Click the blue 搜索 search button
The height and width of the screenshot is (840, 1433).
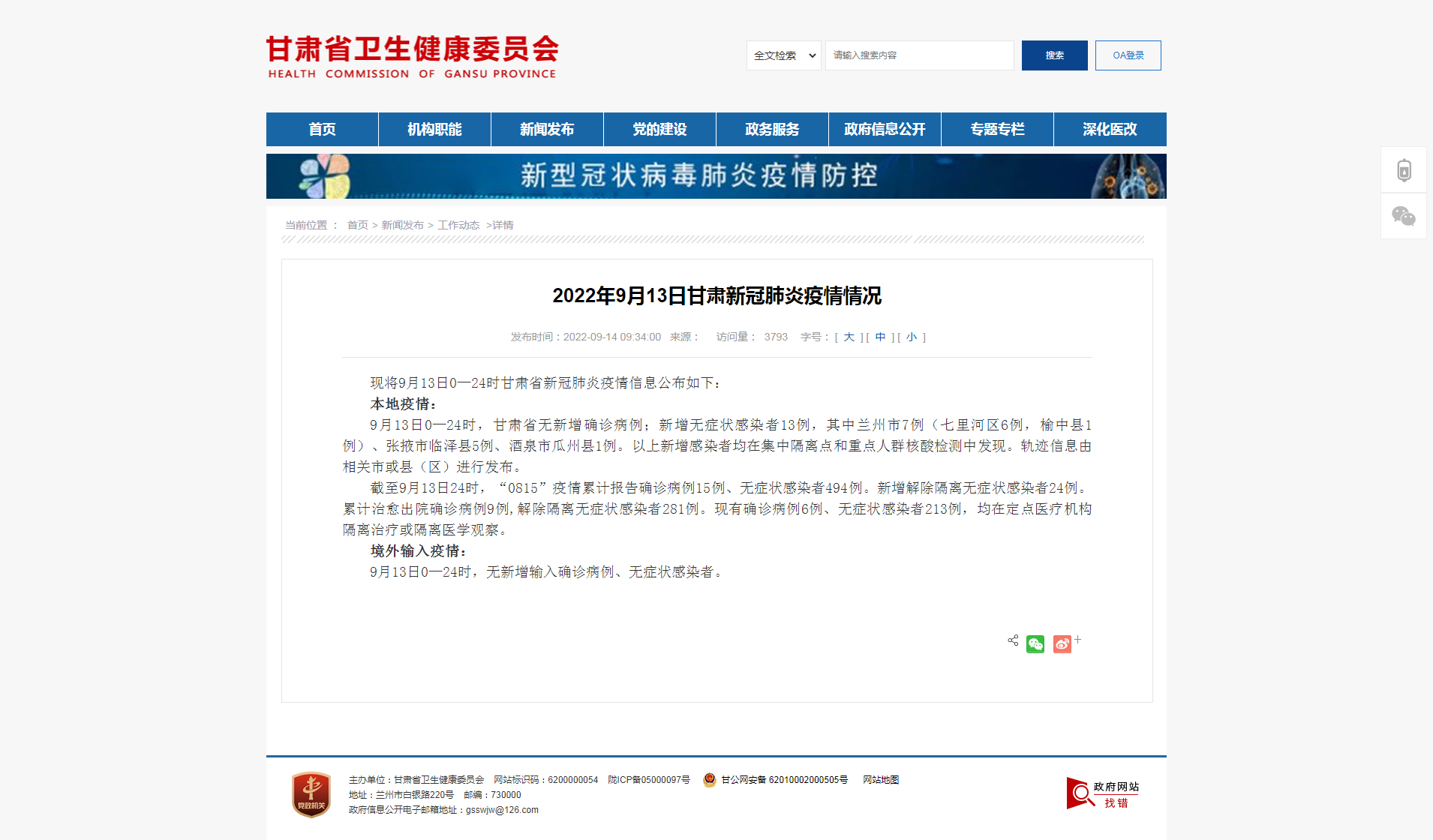(x=1054, y=55)
